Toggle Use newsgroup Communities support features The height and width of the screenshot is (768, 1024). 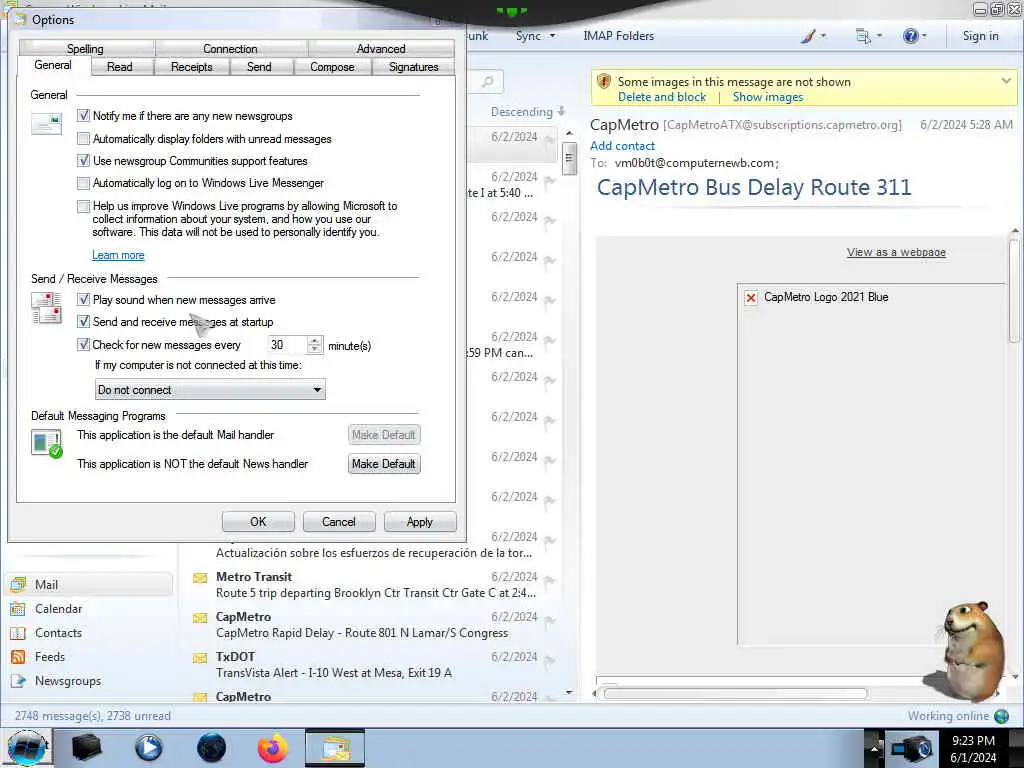point(83,161)
